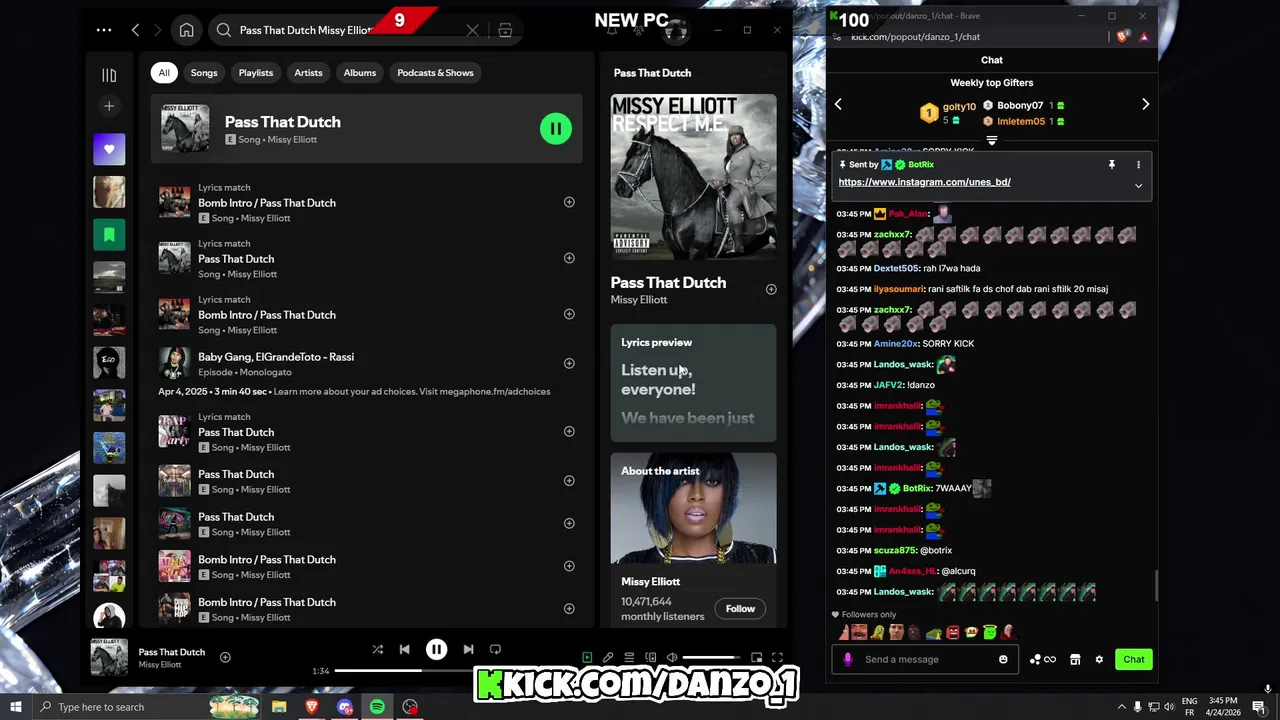Collapse Your Library sidebar icon
The width and height of the screenshot is (1280, 720).
coord(109,75)
